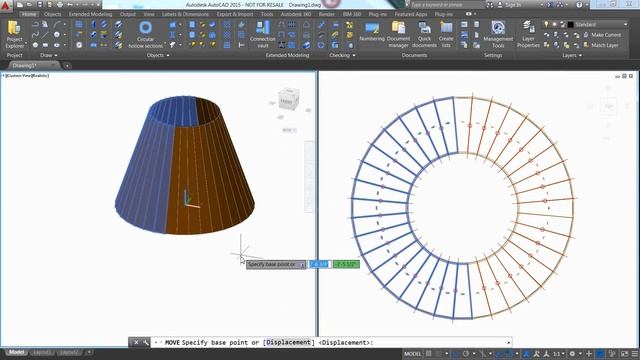Screen dimensions: 640x360
Task: Expand the Objects panel
Action: coord(158,55)
